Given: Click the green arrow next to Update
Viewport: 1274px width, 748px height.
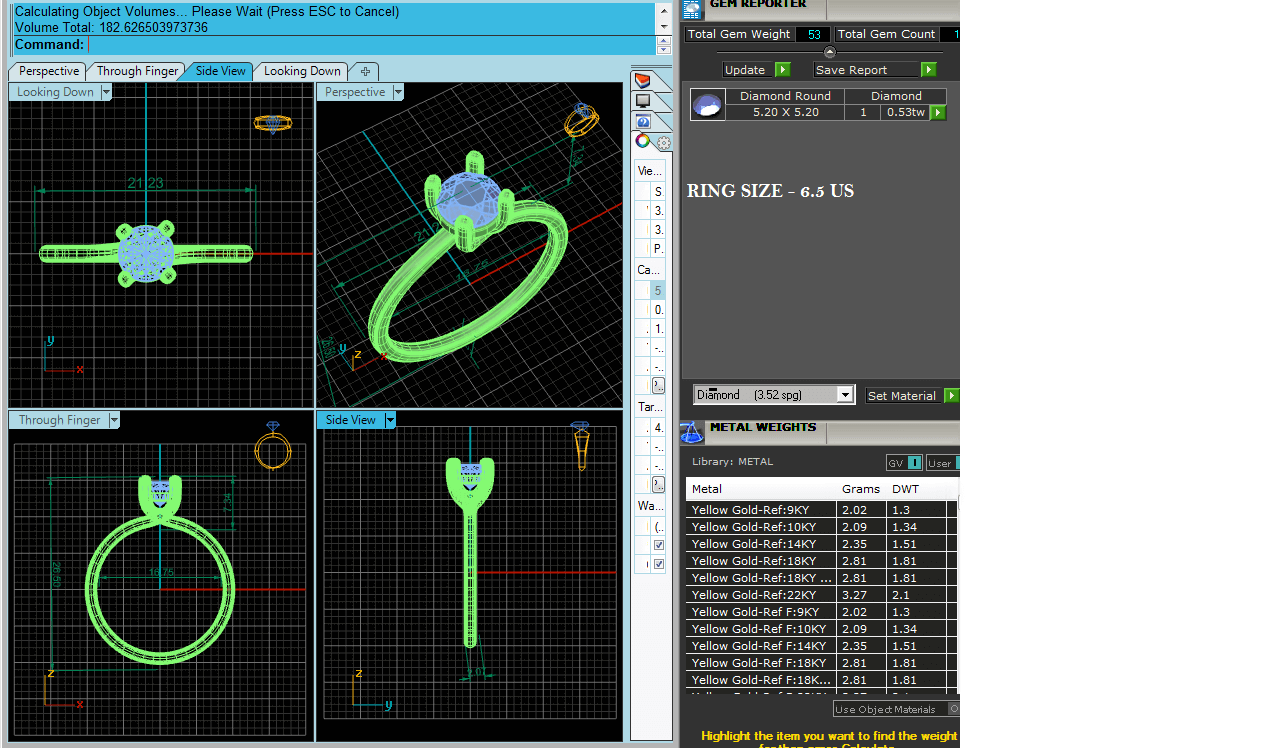Looking at the screenshot, I should coord(783,70).
